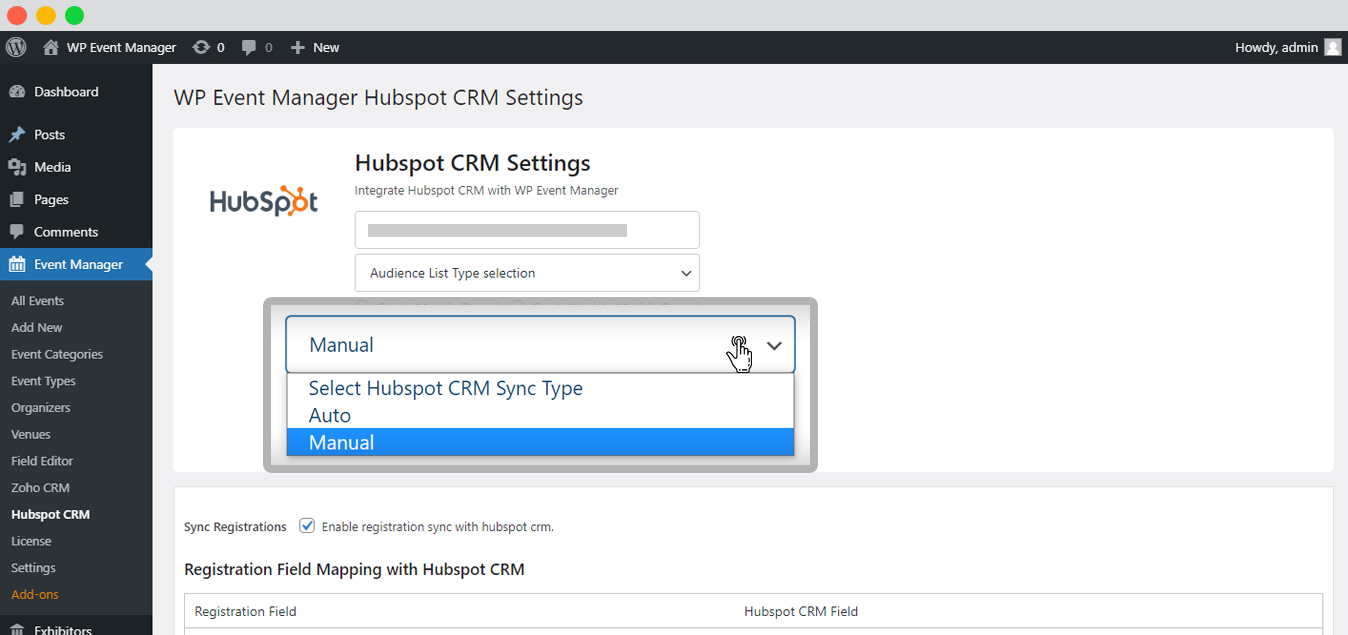
Task: Choose Auto from the sync type list
Action: [x=540, y=415]
